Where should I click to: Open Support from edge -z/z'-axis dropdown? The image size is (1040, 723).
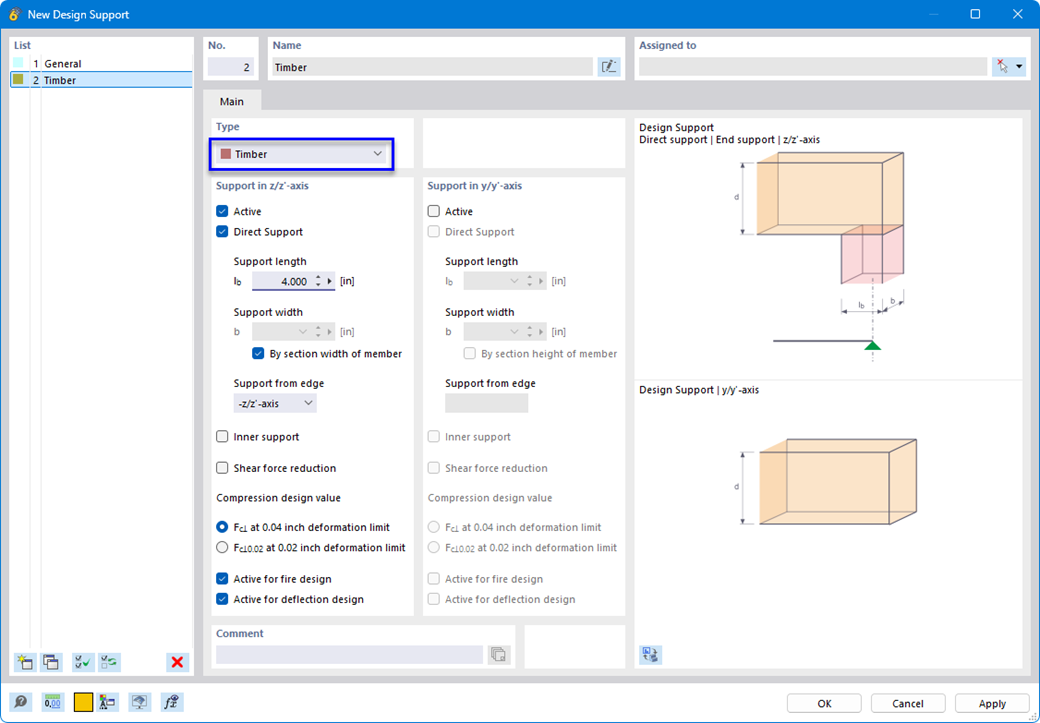275,403
